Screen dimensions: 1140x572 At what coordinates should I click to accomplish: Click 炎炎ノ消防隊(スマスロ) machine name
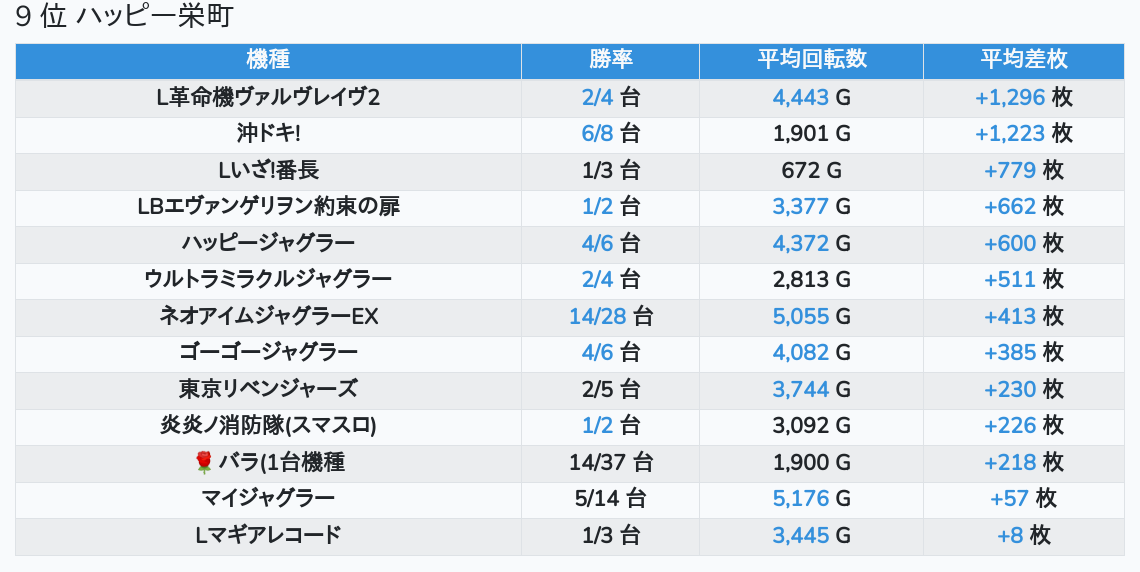pos(268,425)
